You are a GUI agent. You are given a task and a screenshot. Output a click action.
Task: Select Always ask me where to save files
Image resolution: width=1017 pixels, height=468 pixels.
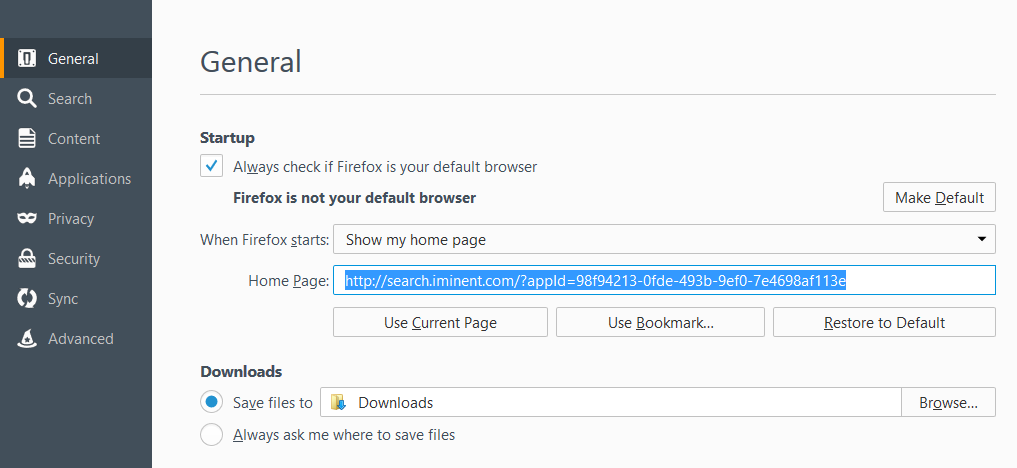[x=211, y=435]
